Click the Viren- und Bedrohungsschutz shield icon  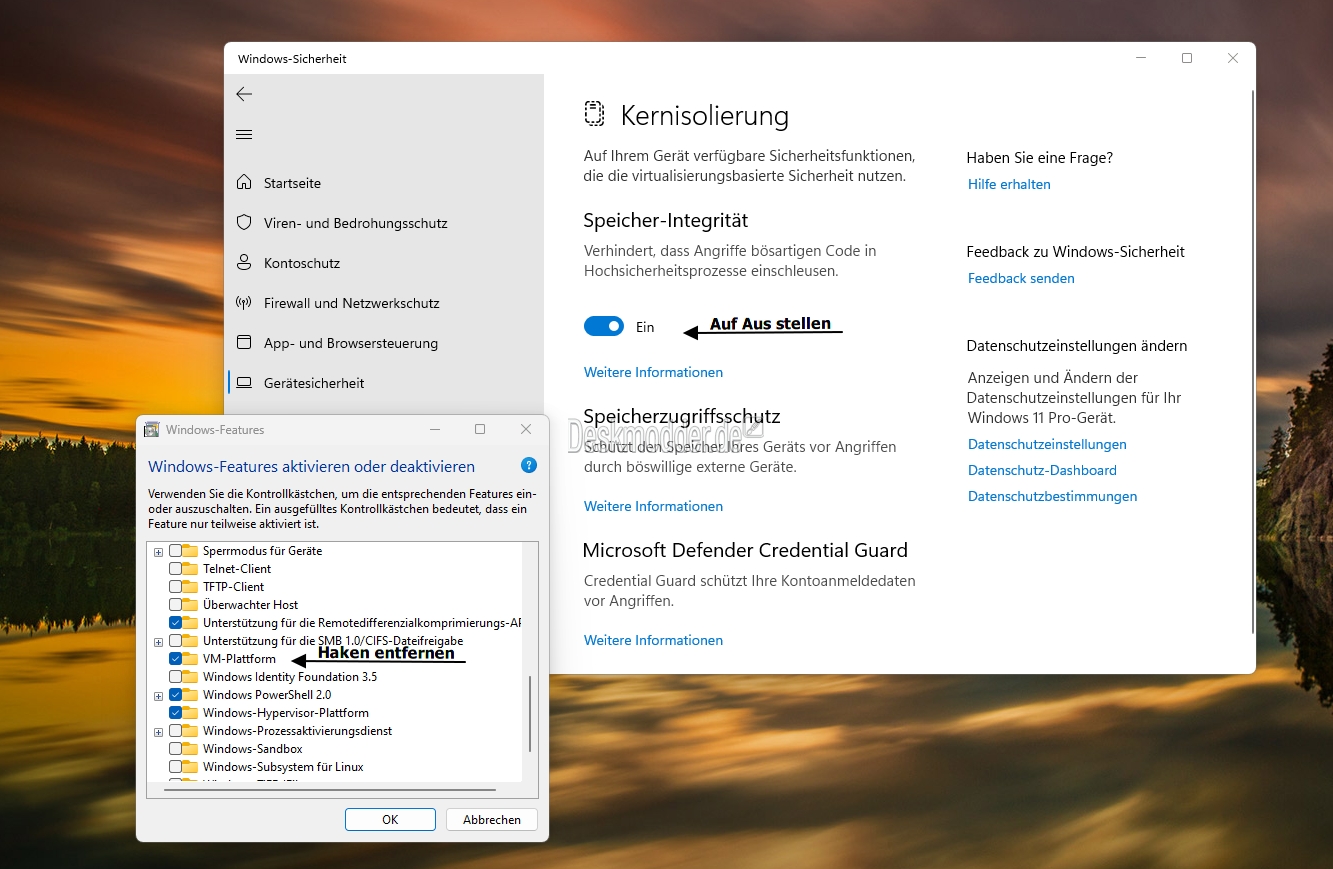click(x=244, y=223)
